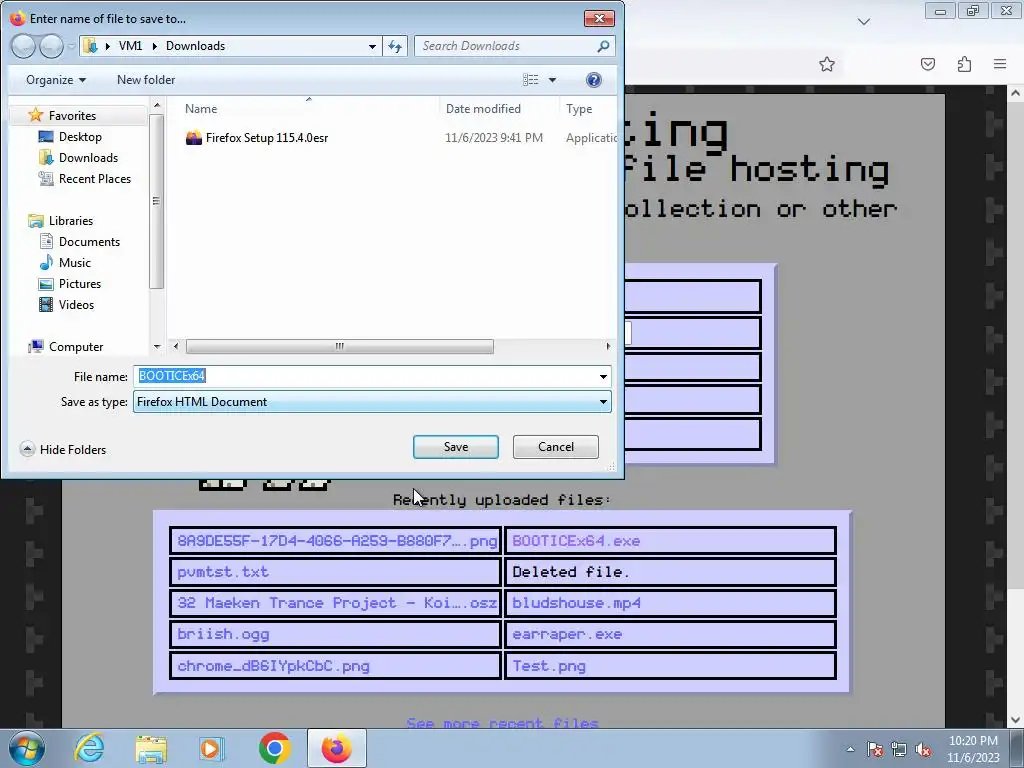The width and height of the screenshot is (1024, 768).
Task: Select Favorites in the navigation pane
Action: coord(72,116)
